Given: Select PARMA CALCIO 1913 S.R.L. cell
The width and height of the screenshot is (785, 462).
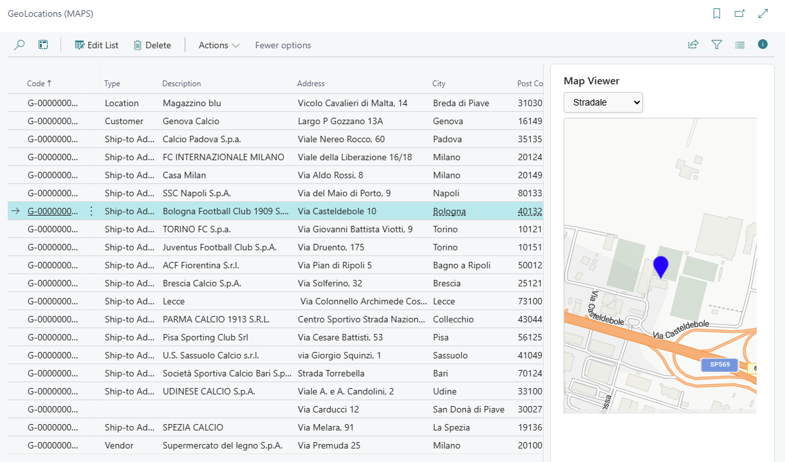Looking at the screenshot, I should pyautogui.click(x=216, y=319).
